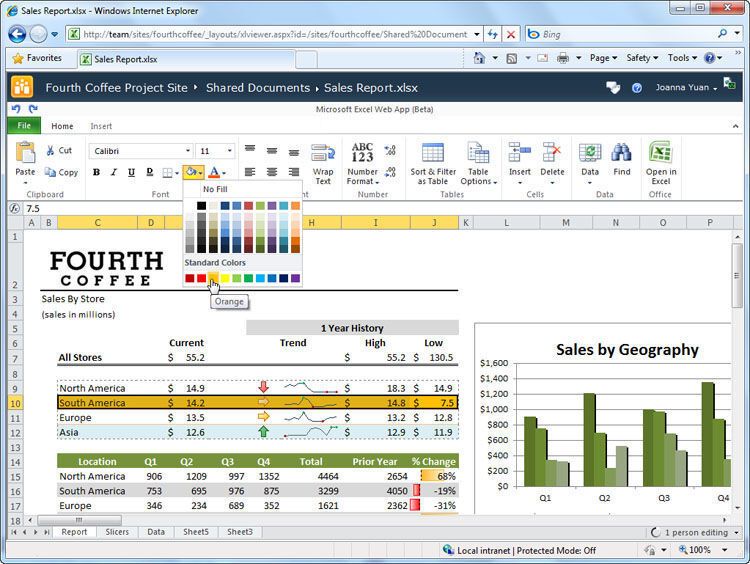The width and height of the screenshot is (750, 564).
Task: Click Sort & Filter as Table
Action: (x=433, y=164)
